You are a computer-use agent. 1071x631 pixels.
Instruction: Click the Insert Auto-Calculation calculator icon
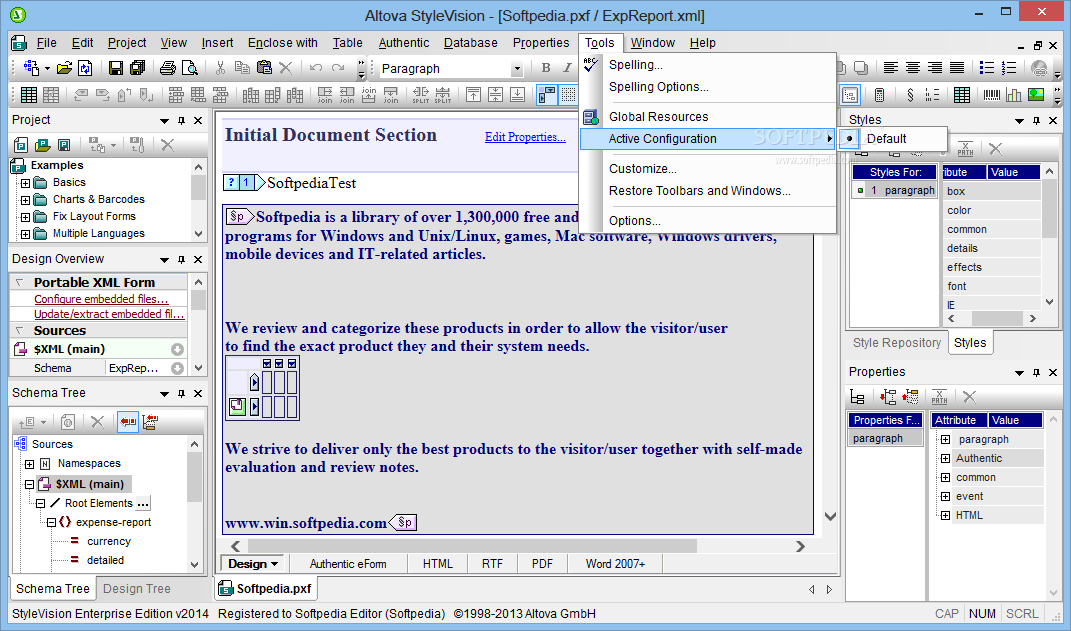point(880,95)
